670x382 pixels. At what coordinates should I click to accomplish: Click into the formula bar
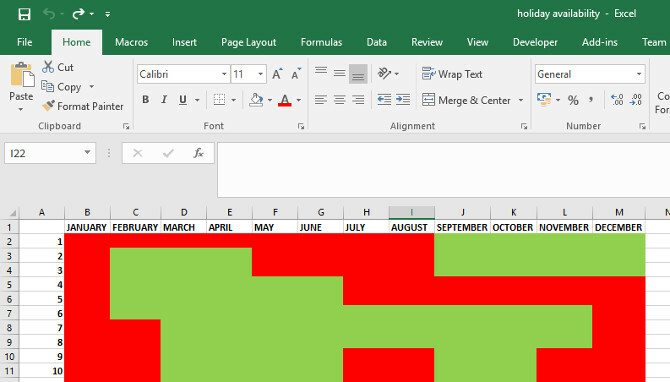pos(444,170)
